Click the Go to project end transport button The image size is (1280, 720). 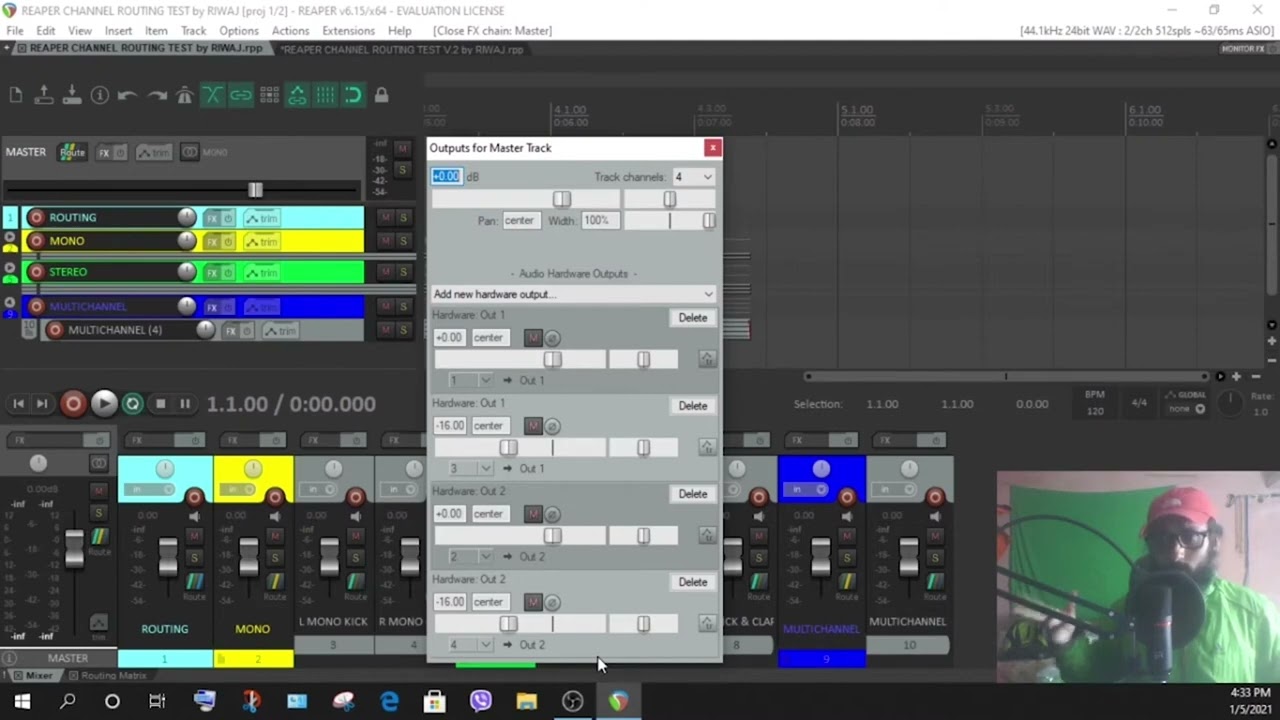(41, 404)
